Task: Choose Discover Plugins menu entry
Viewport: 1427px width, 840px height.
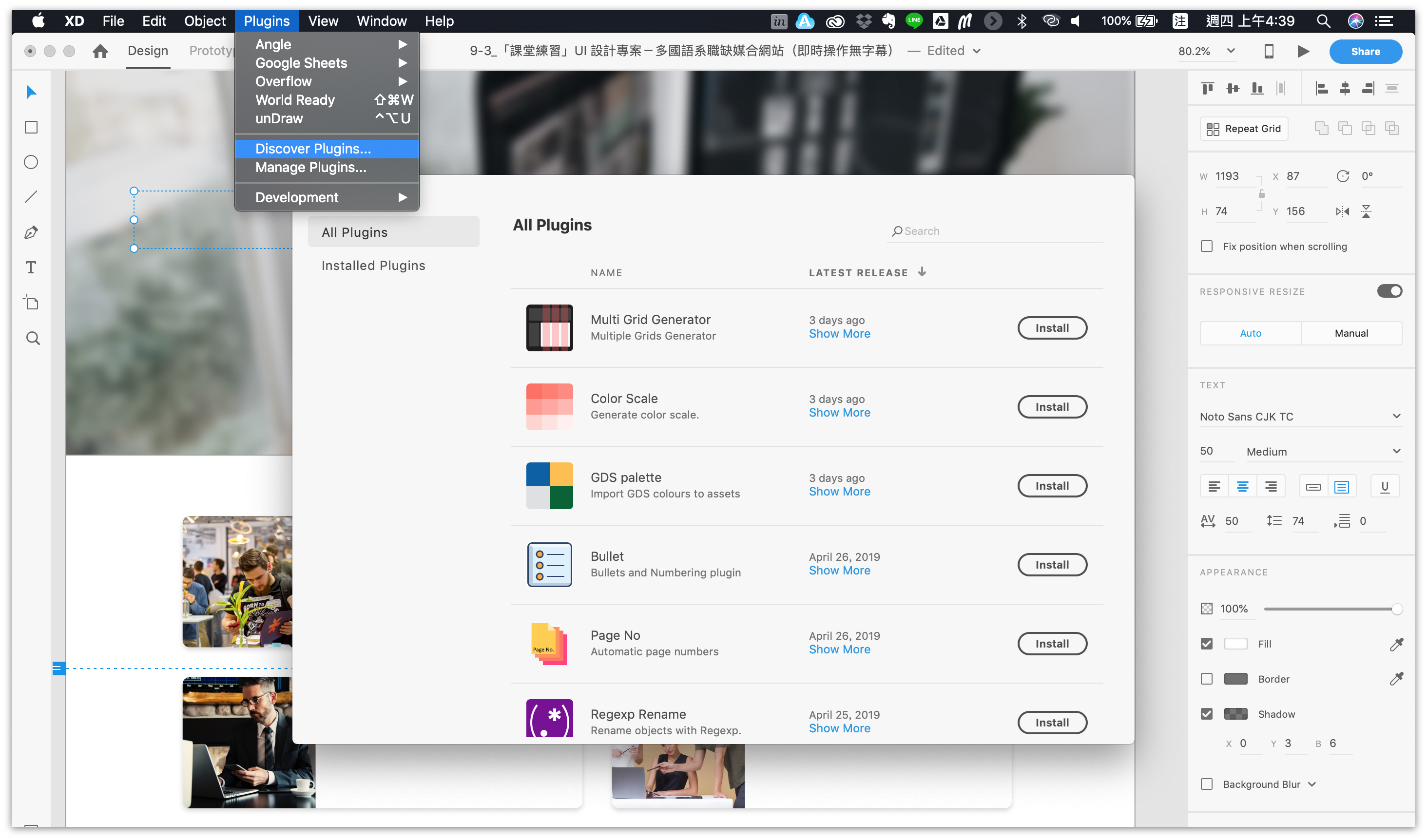Action: [327, 149]
